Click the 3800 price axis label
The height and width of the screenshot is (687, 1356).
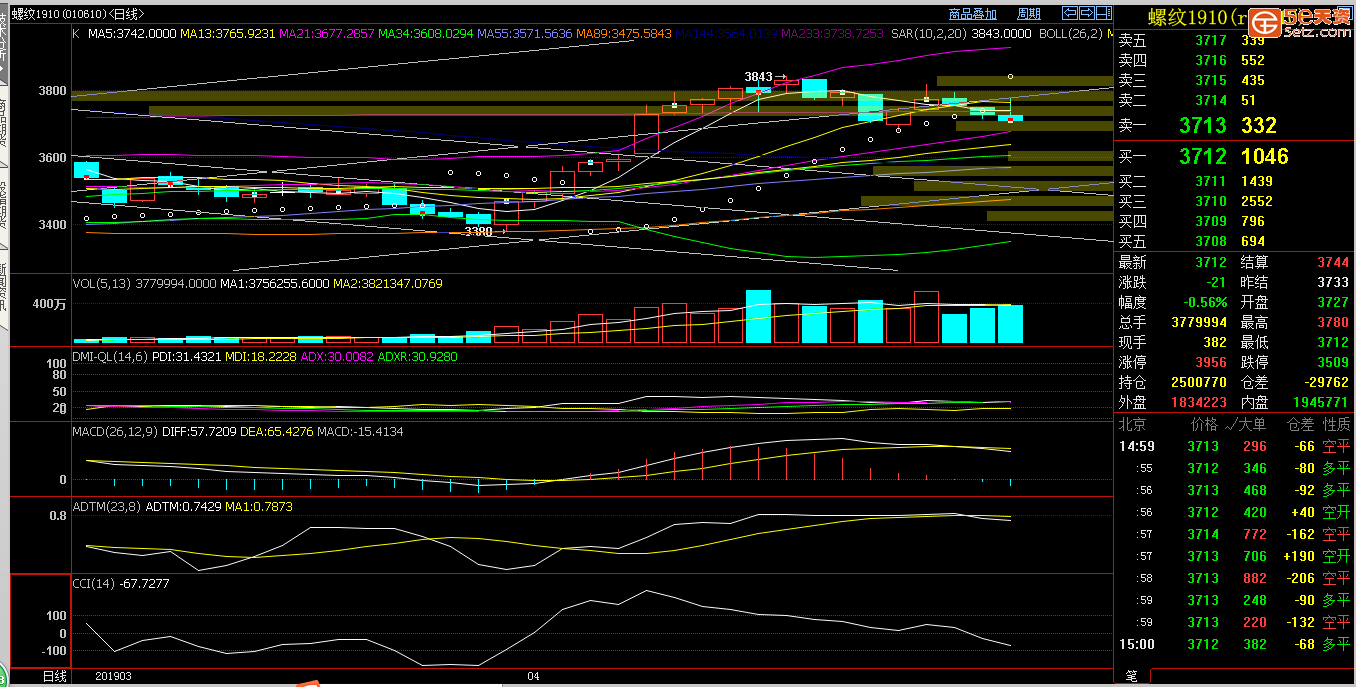[x=53, y=91]
